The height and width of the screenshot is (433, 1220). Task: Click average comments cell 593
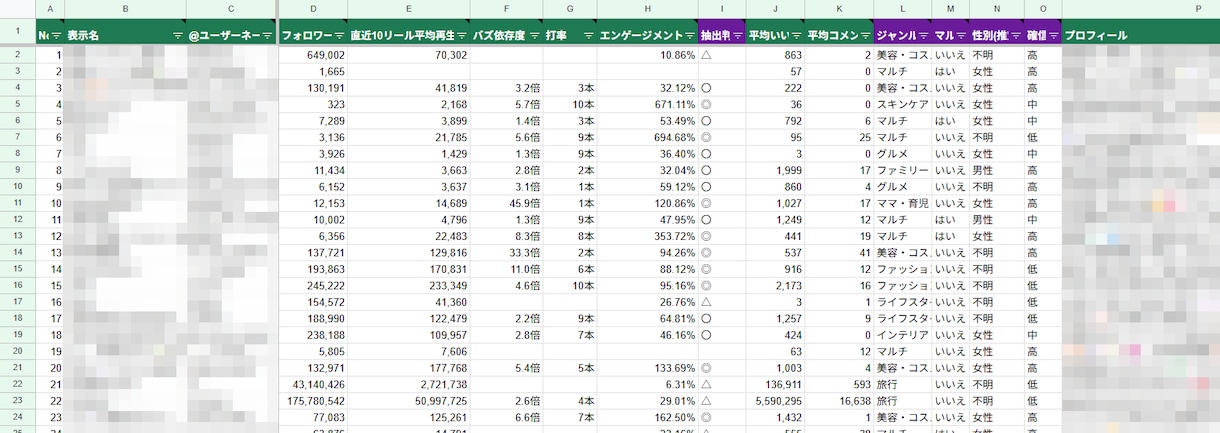(839, 385)
